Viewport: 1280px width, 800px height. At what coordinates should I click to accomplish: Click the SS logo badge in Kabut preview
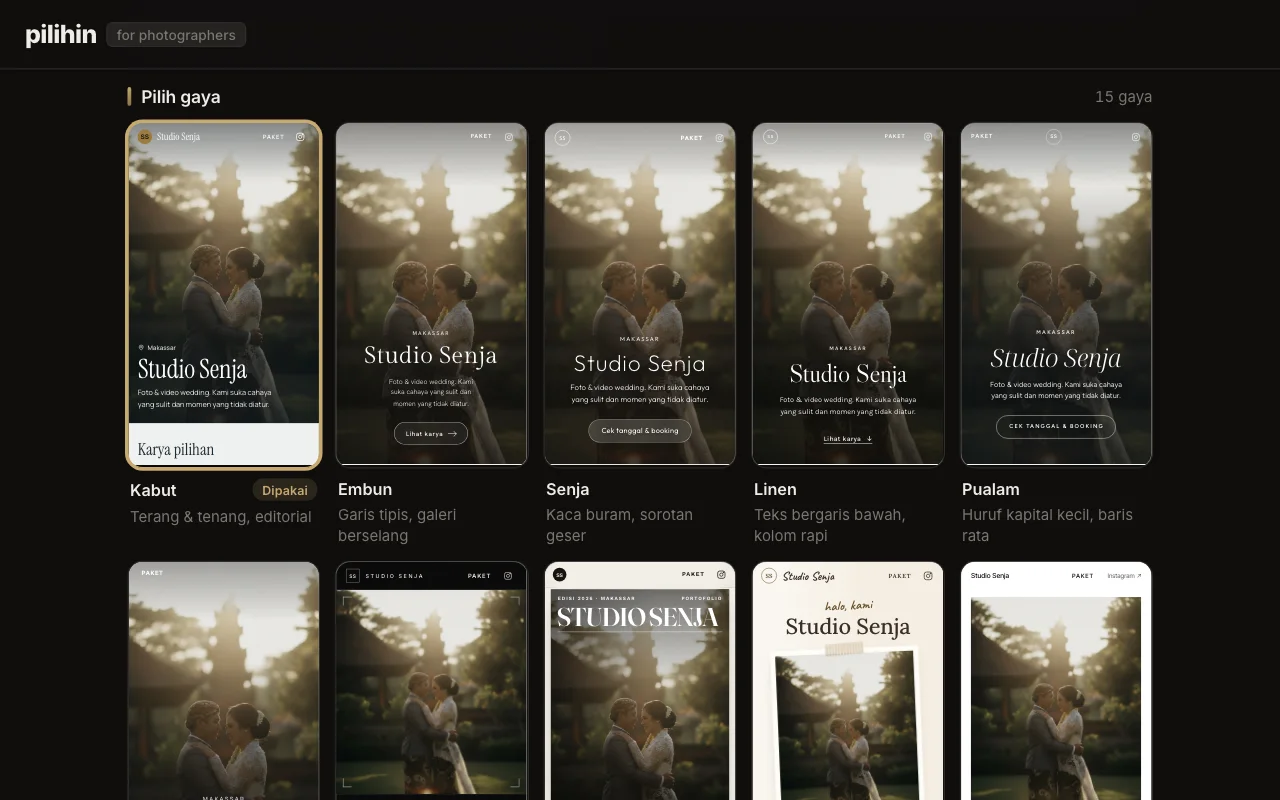coord(145,137)
